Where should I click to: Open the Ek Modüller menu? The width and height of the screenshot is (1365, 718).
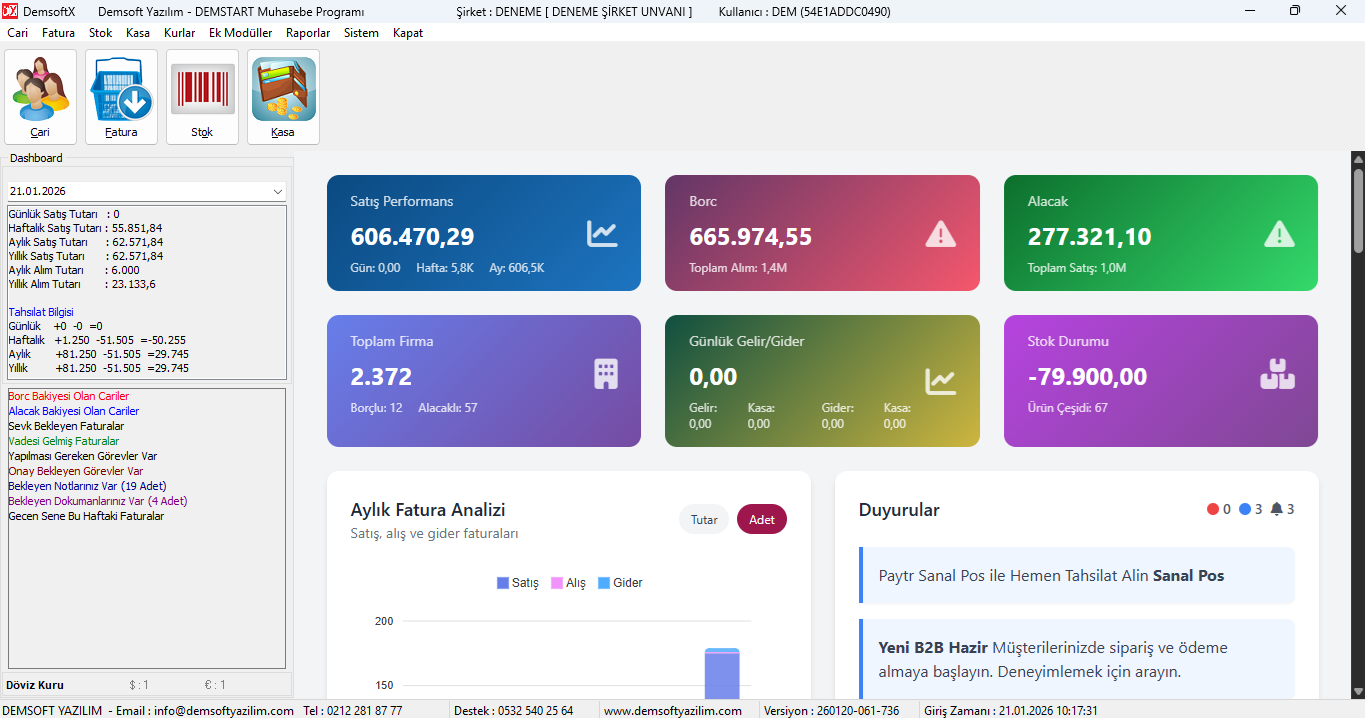240,33
